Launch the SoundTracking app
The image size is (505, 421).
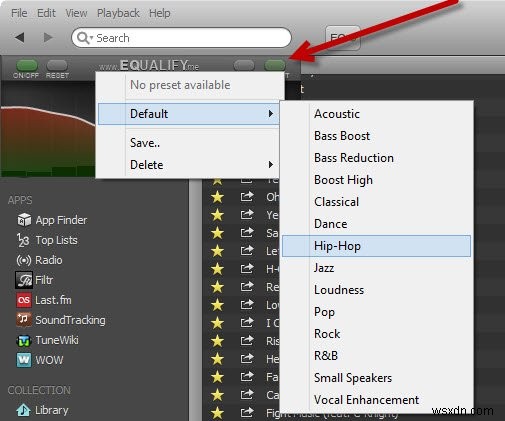(x=61, y=320)
